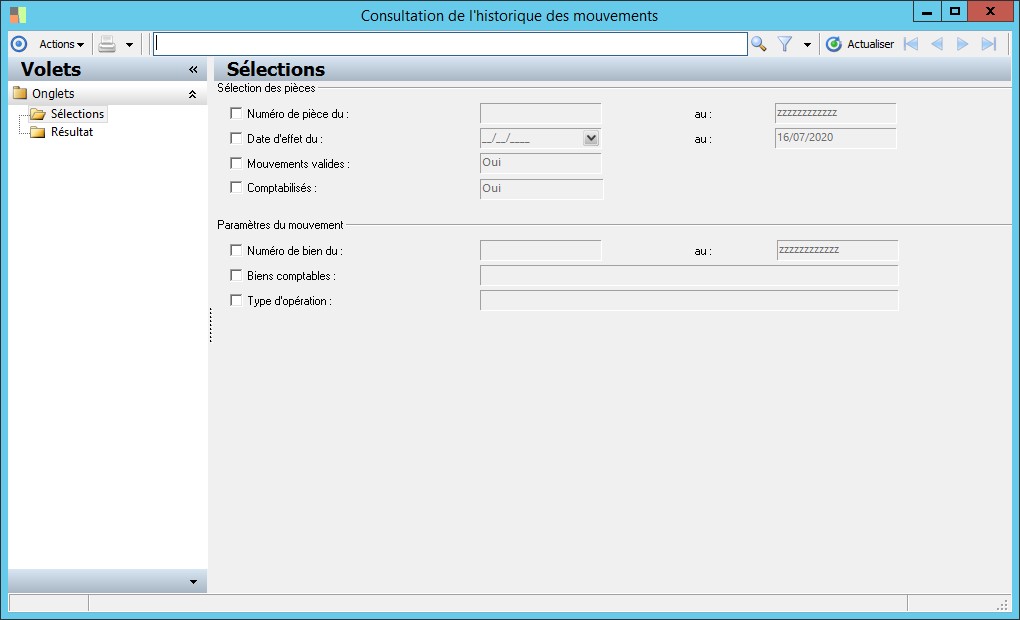
Task: Select the Sélections tree item
Action: pyautogui.click(x=77, y=114)
